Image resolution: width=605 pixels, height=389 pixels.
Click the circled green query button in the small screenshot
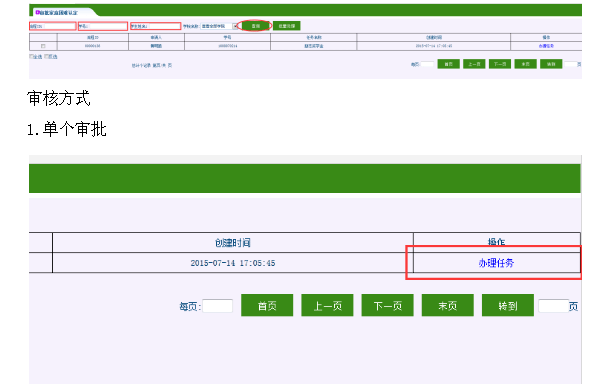tap(256, 26)
